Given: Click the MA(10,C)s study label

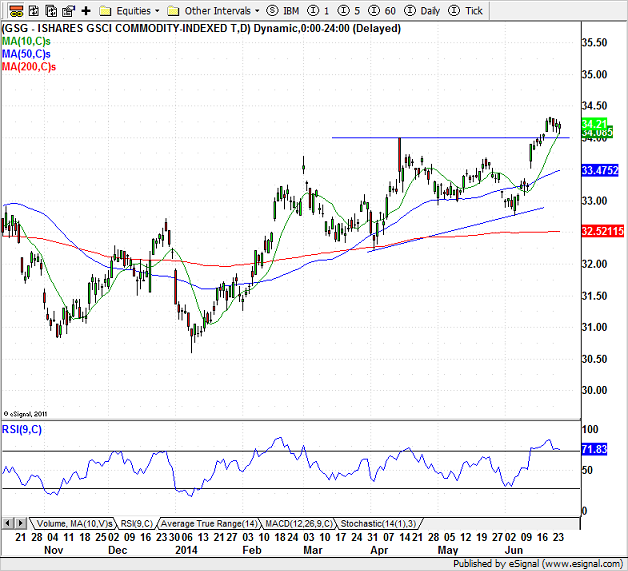Looking at the screenshot, I should 26,41.
